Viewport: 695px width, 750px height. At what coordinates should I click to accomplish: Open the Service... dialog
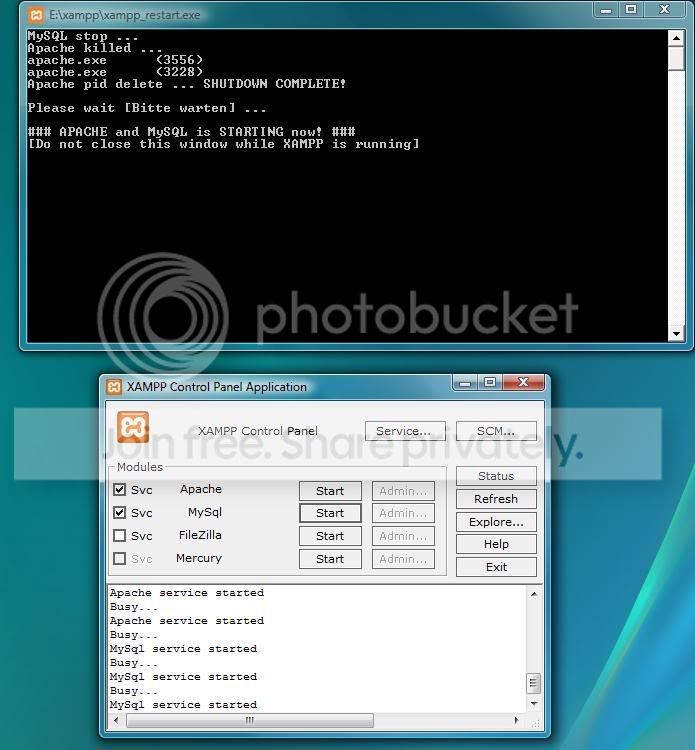click(x=405, y=431)
